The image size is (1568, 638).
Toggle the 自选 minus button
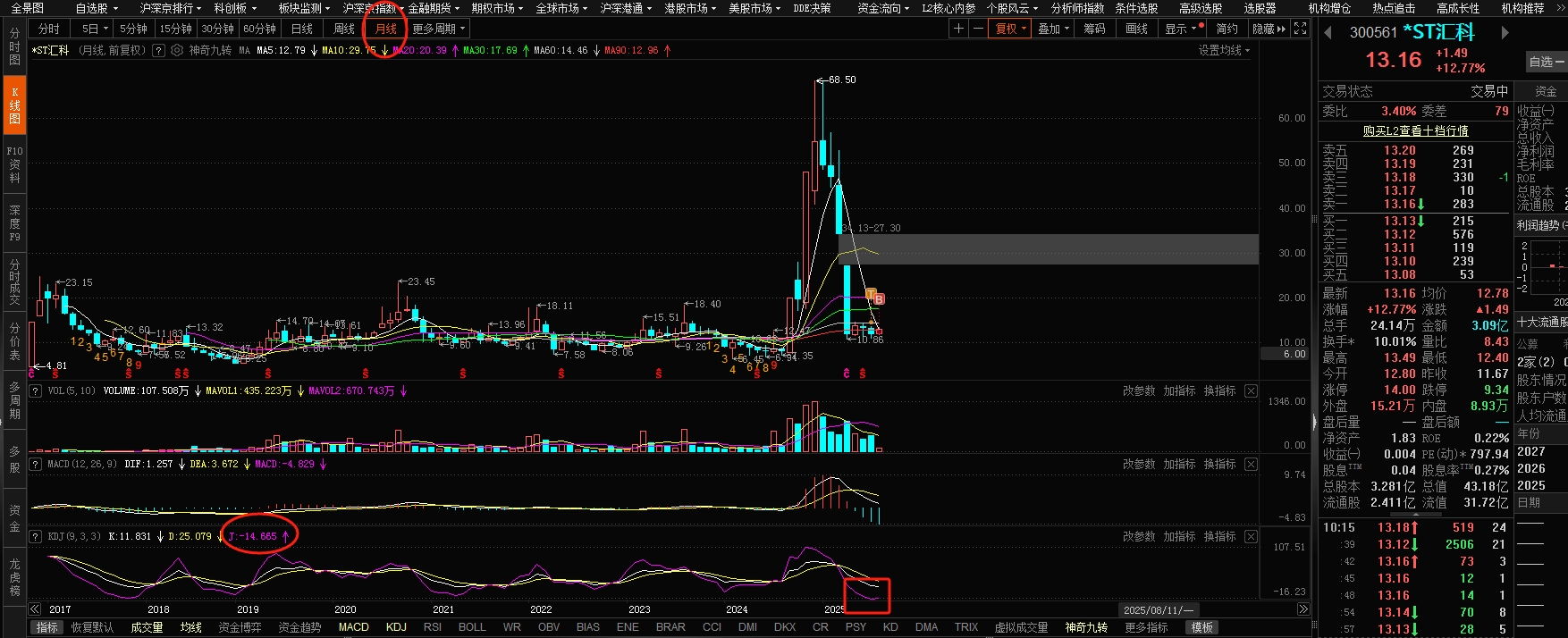coord(1546,62)
